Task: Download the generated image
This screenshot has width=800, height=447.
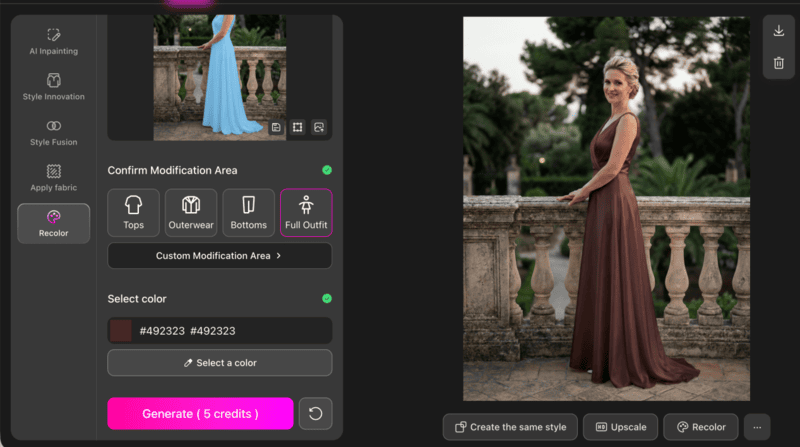Action: (779, 31)
